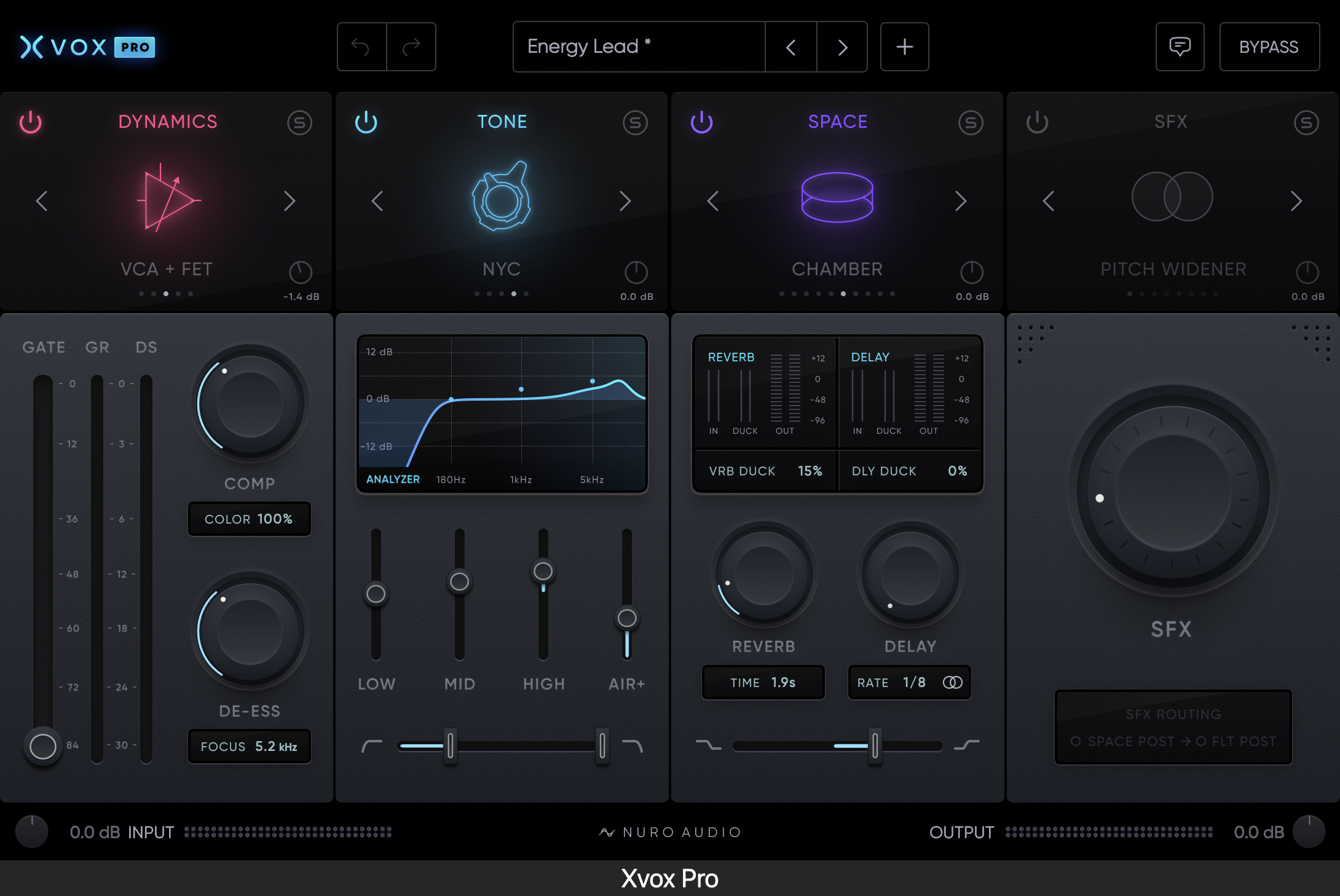The height and width of the screenshot is (896, 1340).
Task: Click the NYC tone module icon
Action: 501,200
